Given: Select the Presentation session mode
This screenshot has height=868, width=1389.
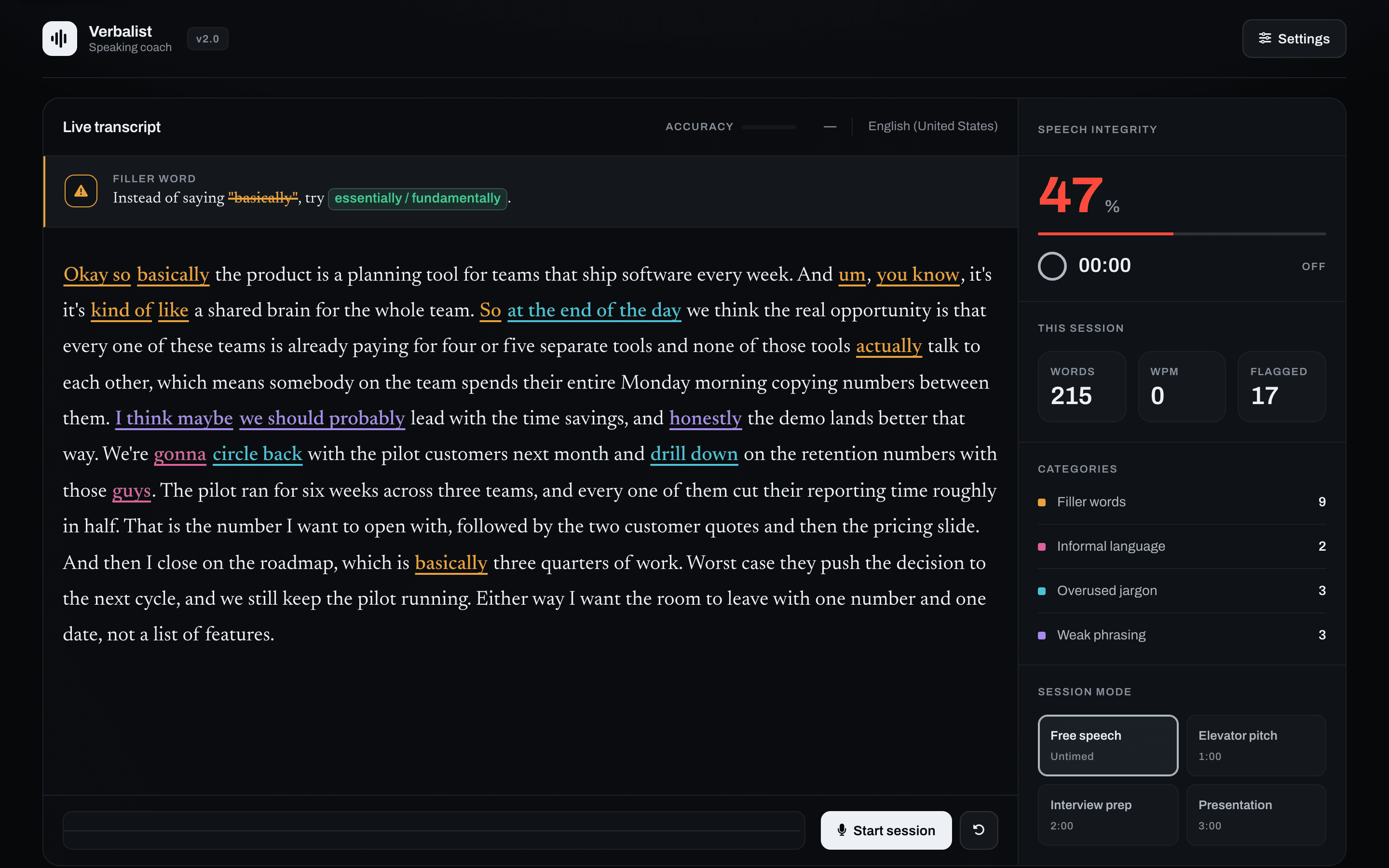Looking at the screenshot, I should pos(1256,814).
